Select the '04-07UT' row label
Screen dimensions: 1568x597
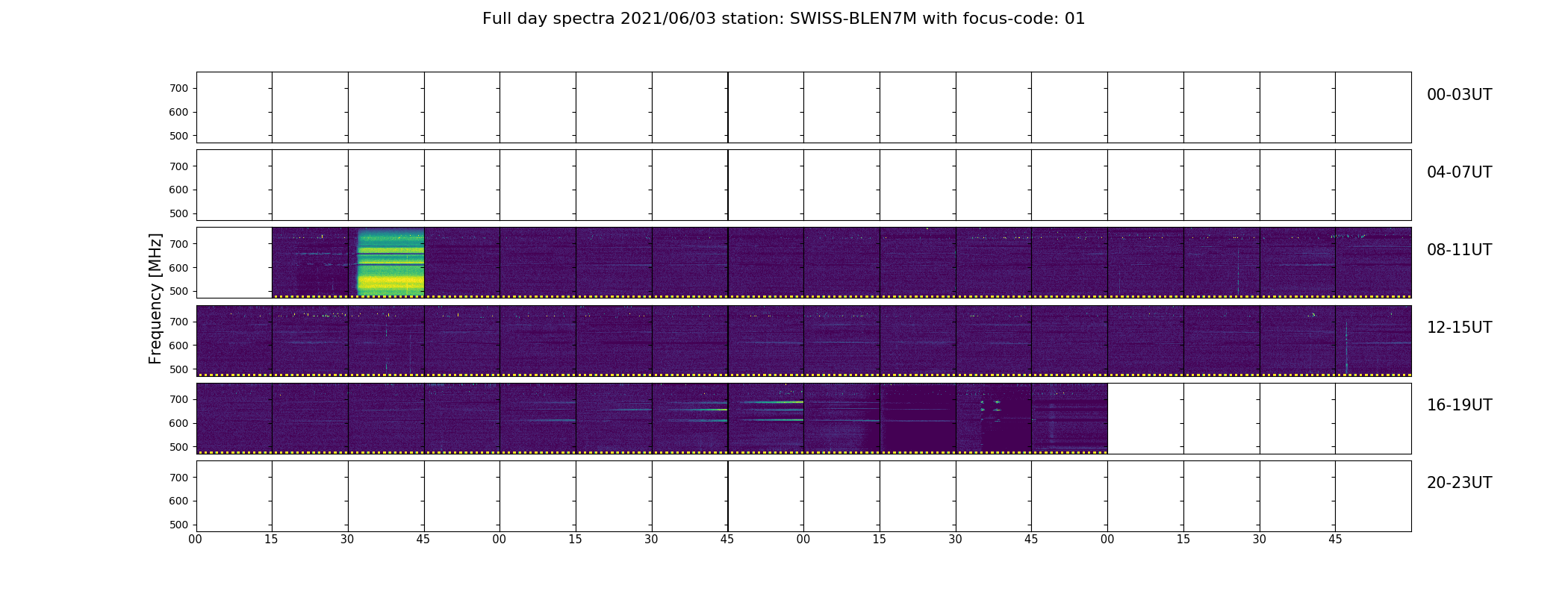(1459, 172)
